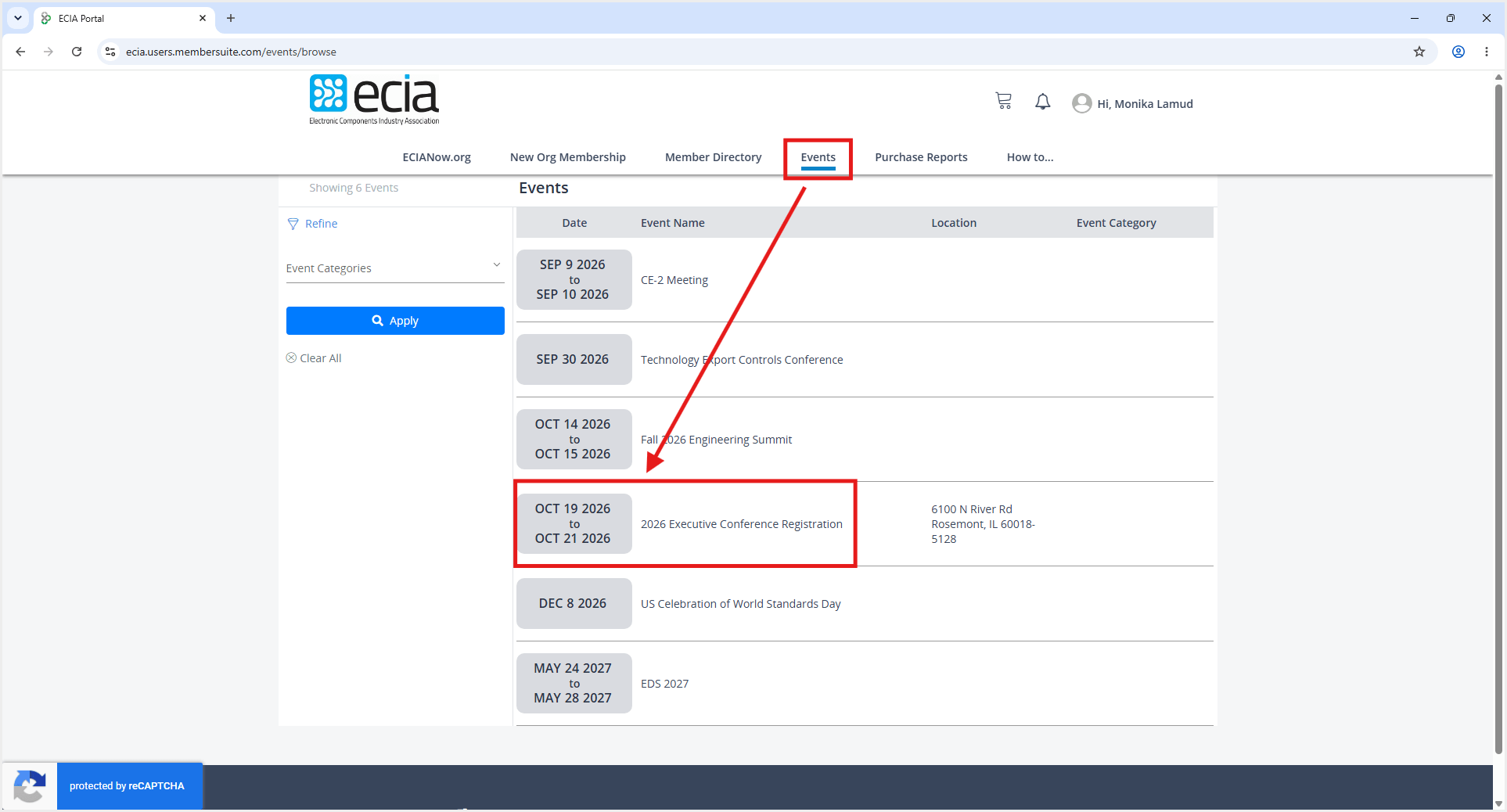Click the Apply filter button
This screenshot has width=1507, height=812.
point(395,321)
